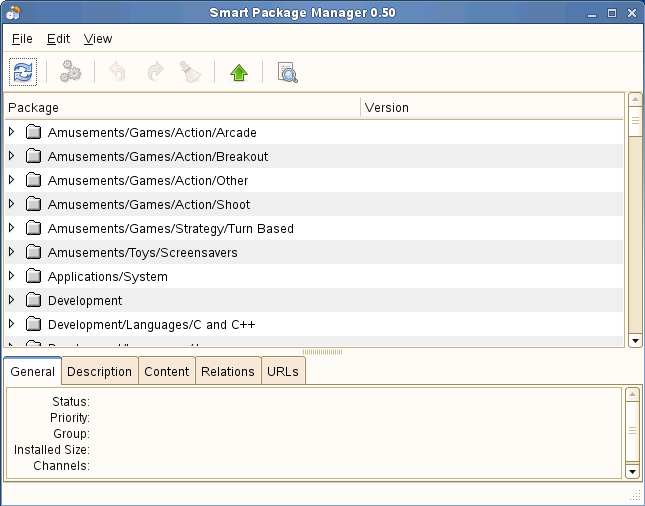
Task: Click the green Upgrade All arrow icon
Action: (x=239, y=72)
